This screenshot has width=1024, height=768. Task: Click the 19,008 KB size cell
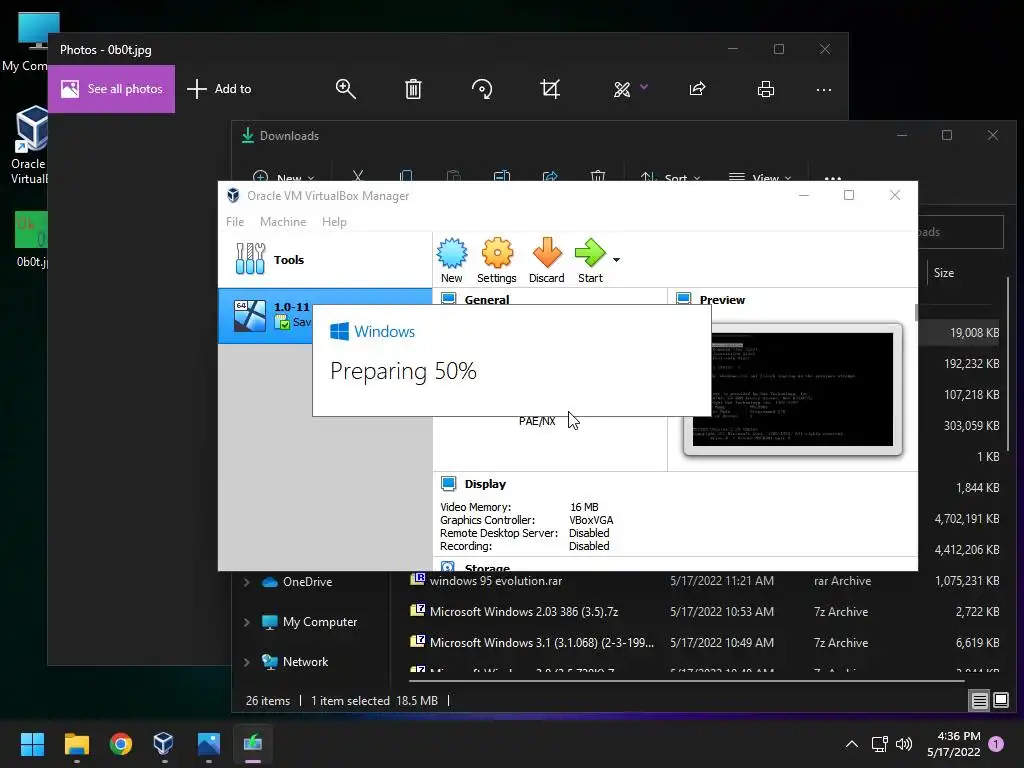point(974,332)
